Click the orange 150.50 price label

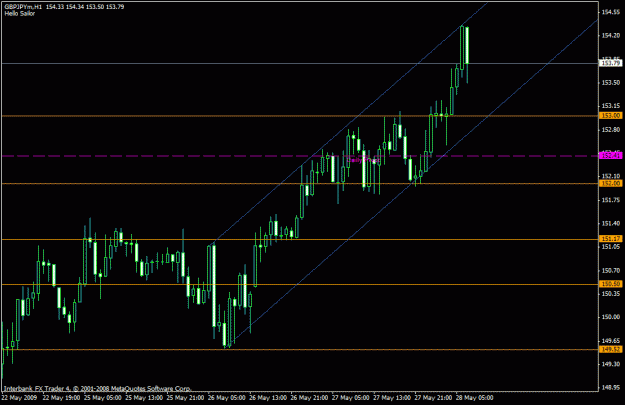611,284
